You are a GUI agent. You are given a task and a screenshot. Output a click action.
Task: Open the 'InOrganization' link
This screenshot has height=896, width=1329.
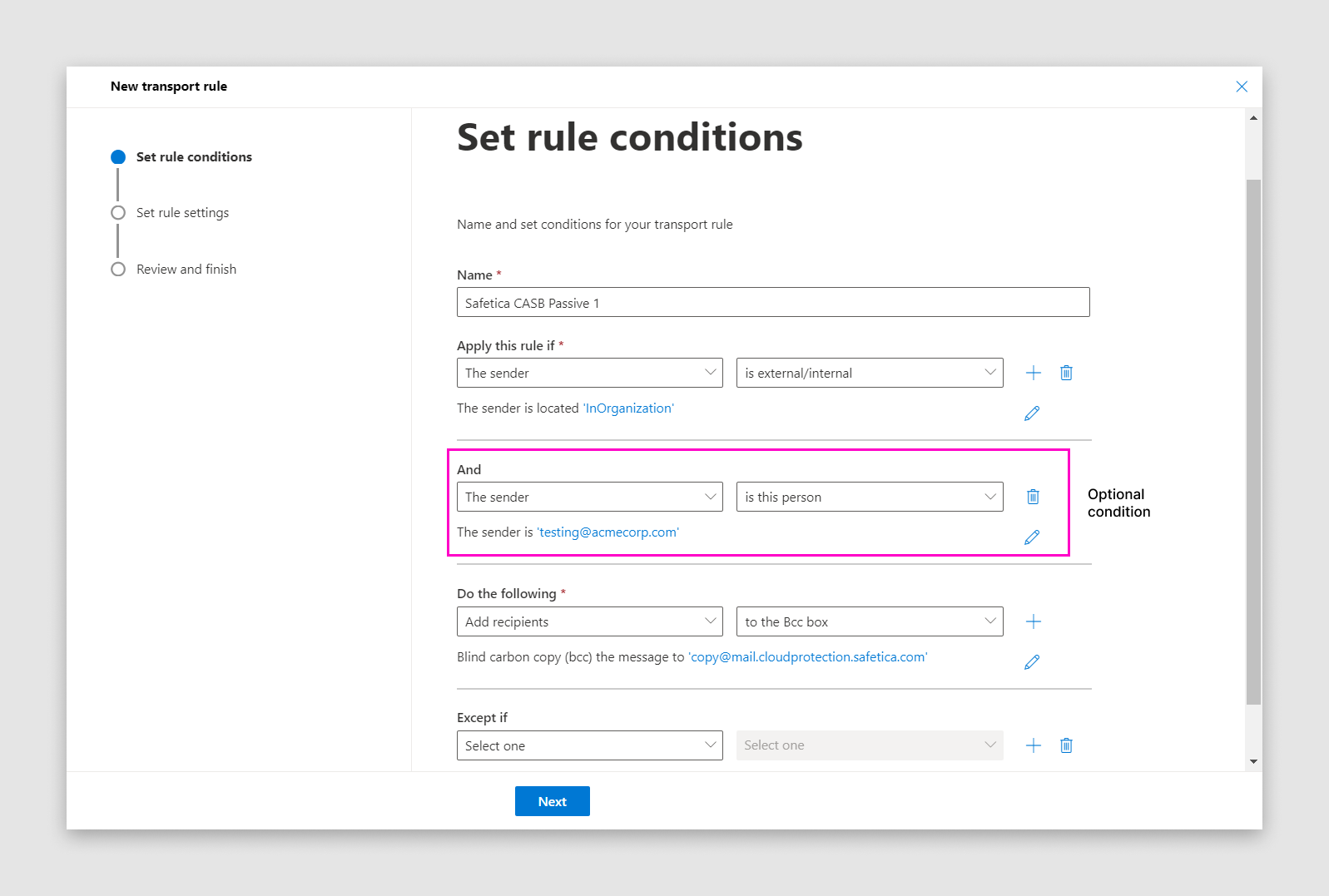(x=628, y=408)
